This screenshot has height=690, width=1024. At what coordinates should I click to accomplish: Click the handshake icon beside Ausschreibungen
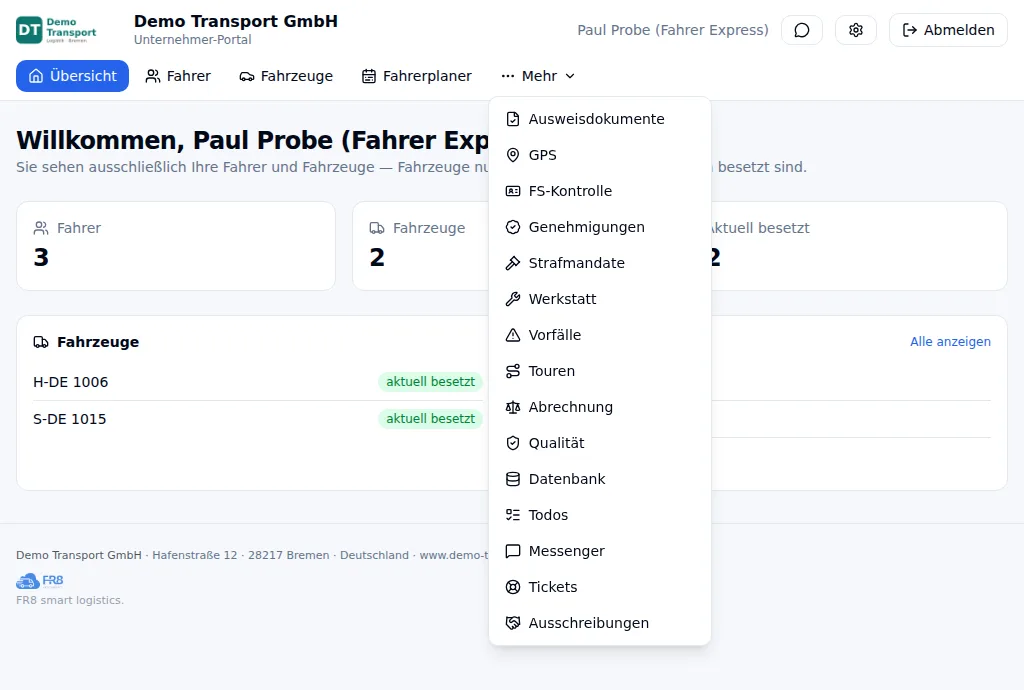coord(513,622)
